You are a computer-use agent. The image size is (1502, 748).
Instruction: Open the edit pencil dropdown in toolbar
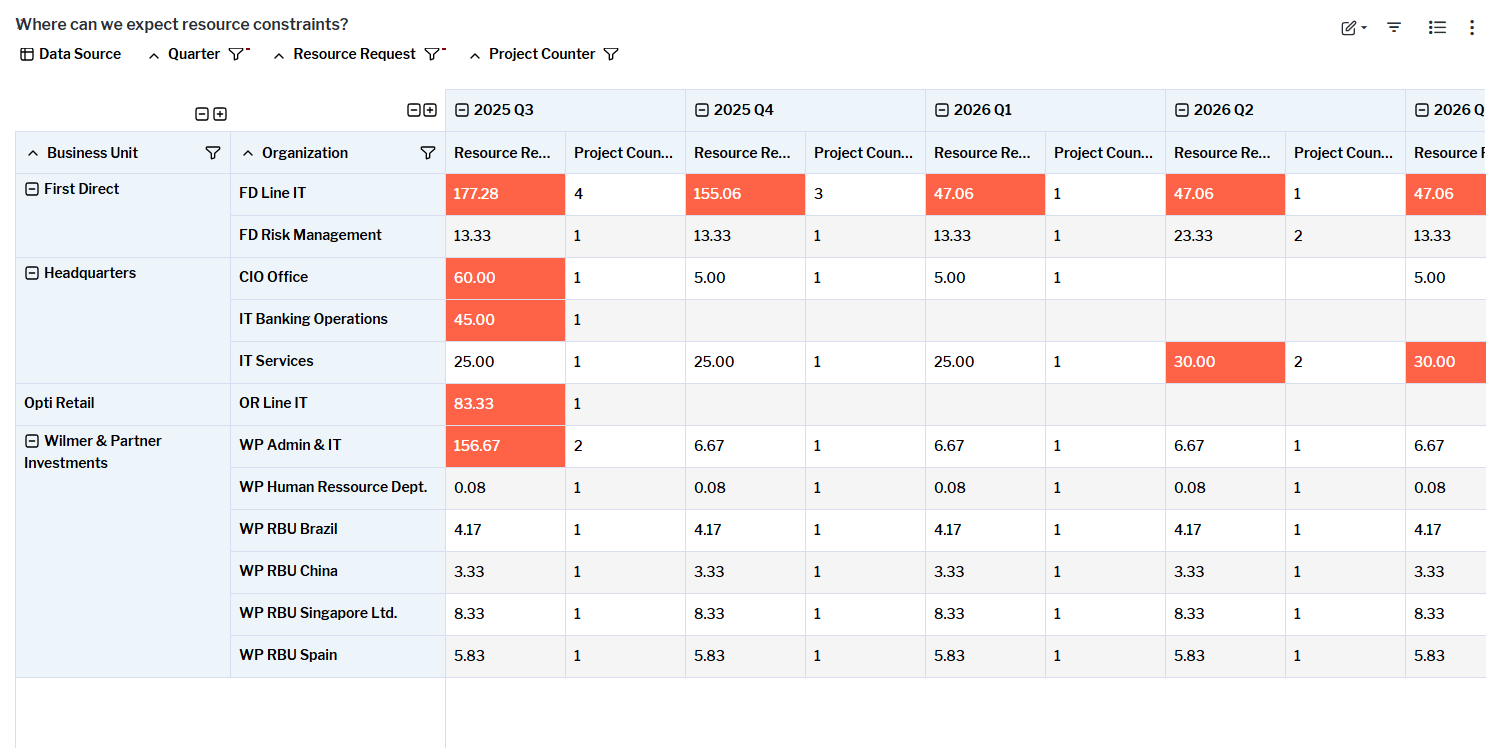1353,28
